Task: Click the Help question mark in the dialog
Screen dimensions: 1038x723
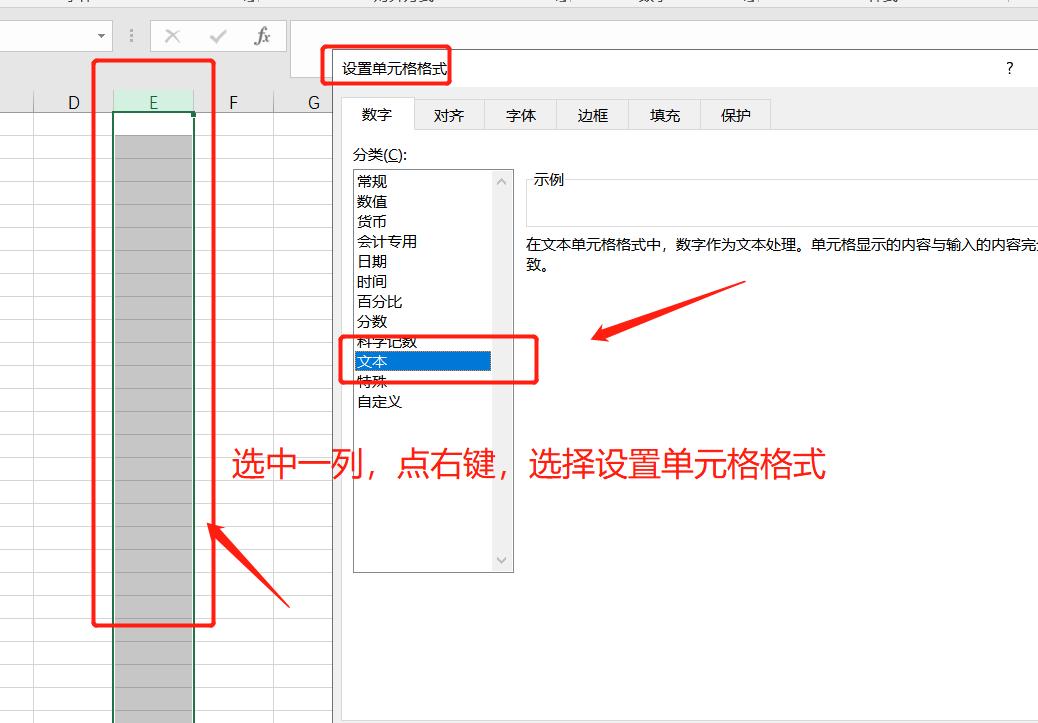Action: 1009,68
